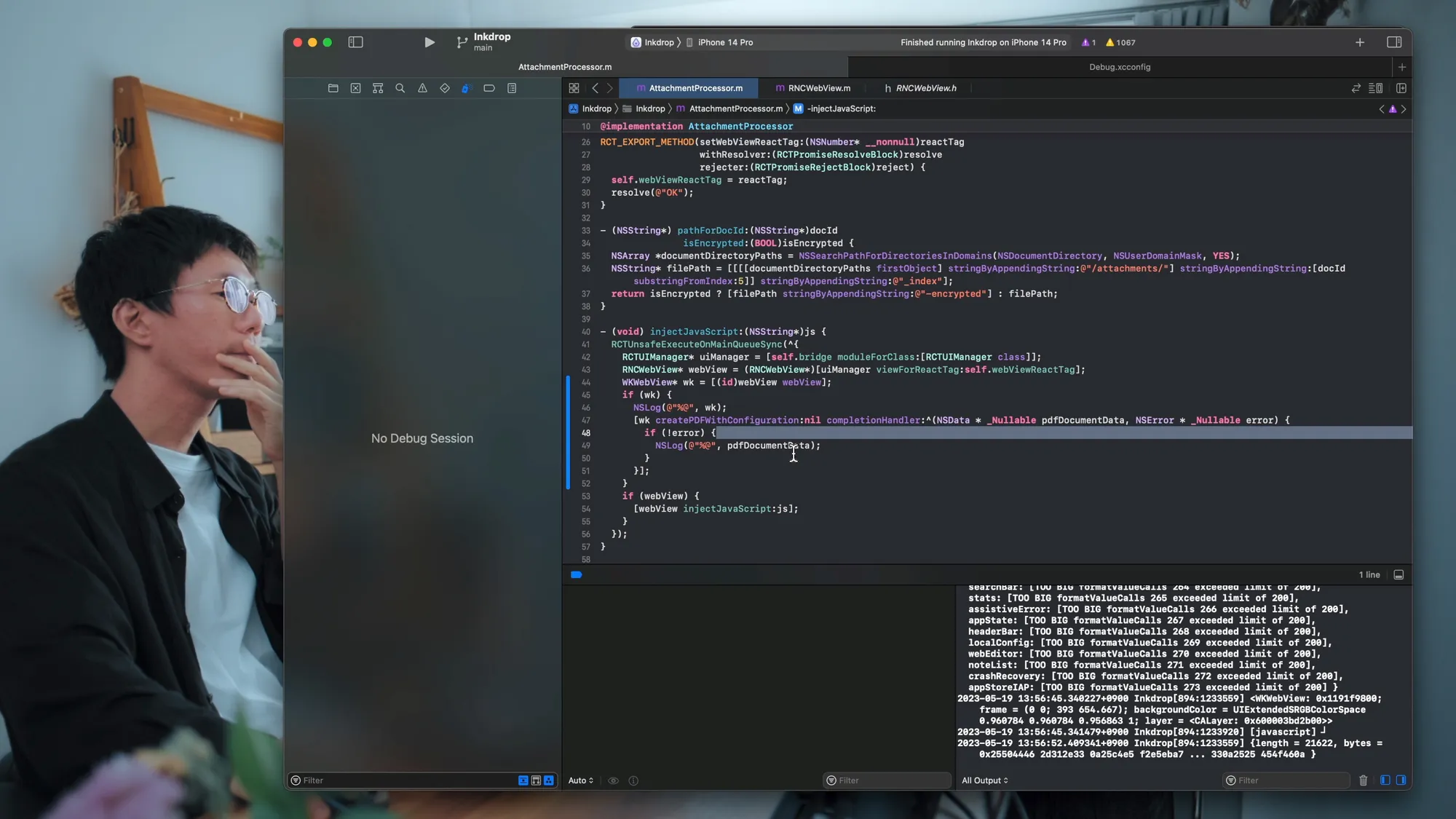The width and height of the screenshot is (1456, 819).
Task: Open the Issue navigator warning icon
Action: [x=422, y=88]
